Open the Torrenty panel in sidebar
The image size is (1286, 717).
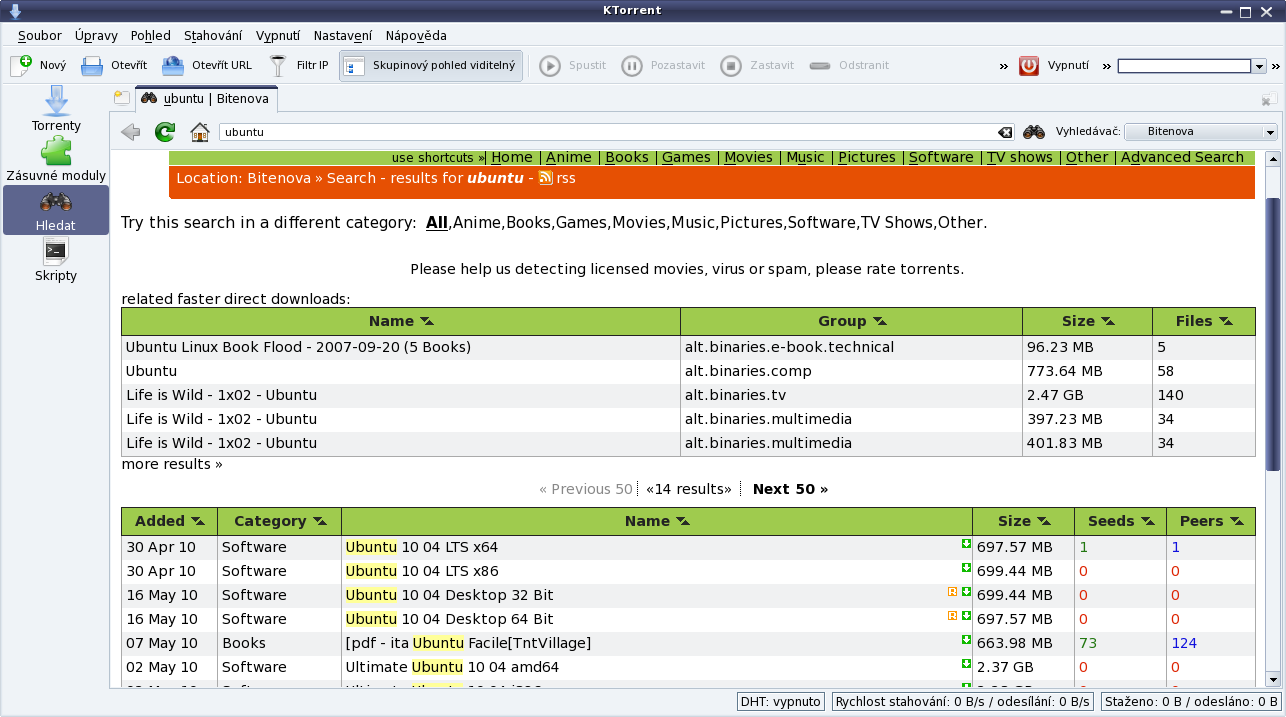(56, 110)
